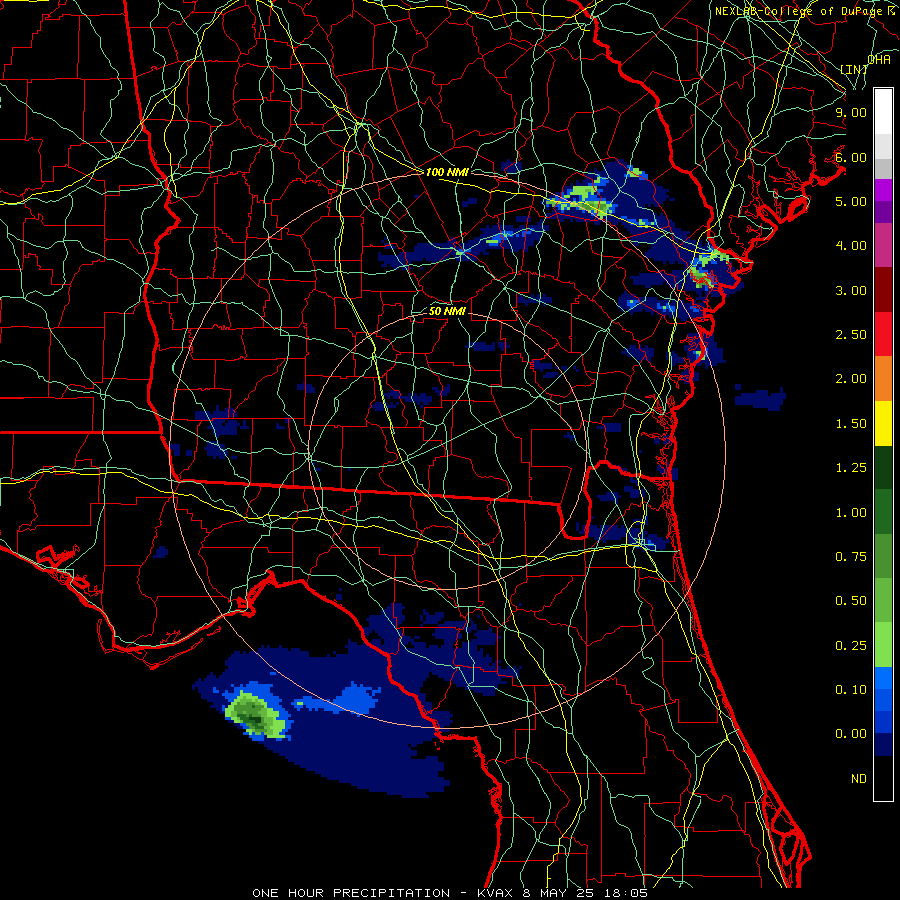Image resolution: width=900 pixels, height=900 pixels.
Task: Click the 1.25 legend value
Action: tap(851, 468)
